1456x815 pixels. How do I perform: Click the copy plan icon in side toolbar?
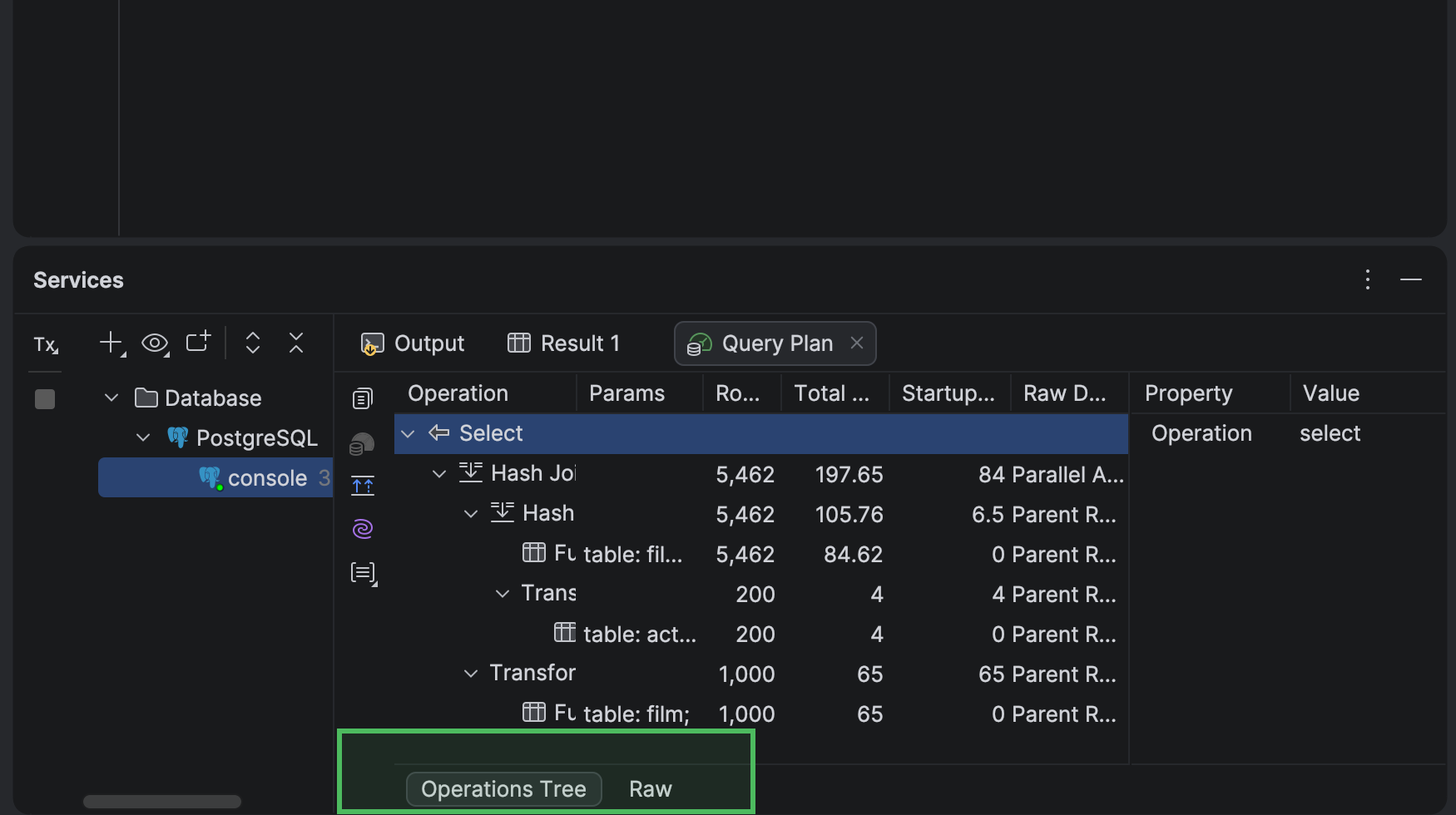tap(363, 399)
